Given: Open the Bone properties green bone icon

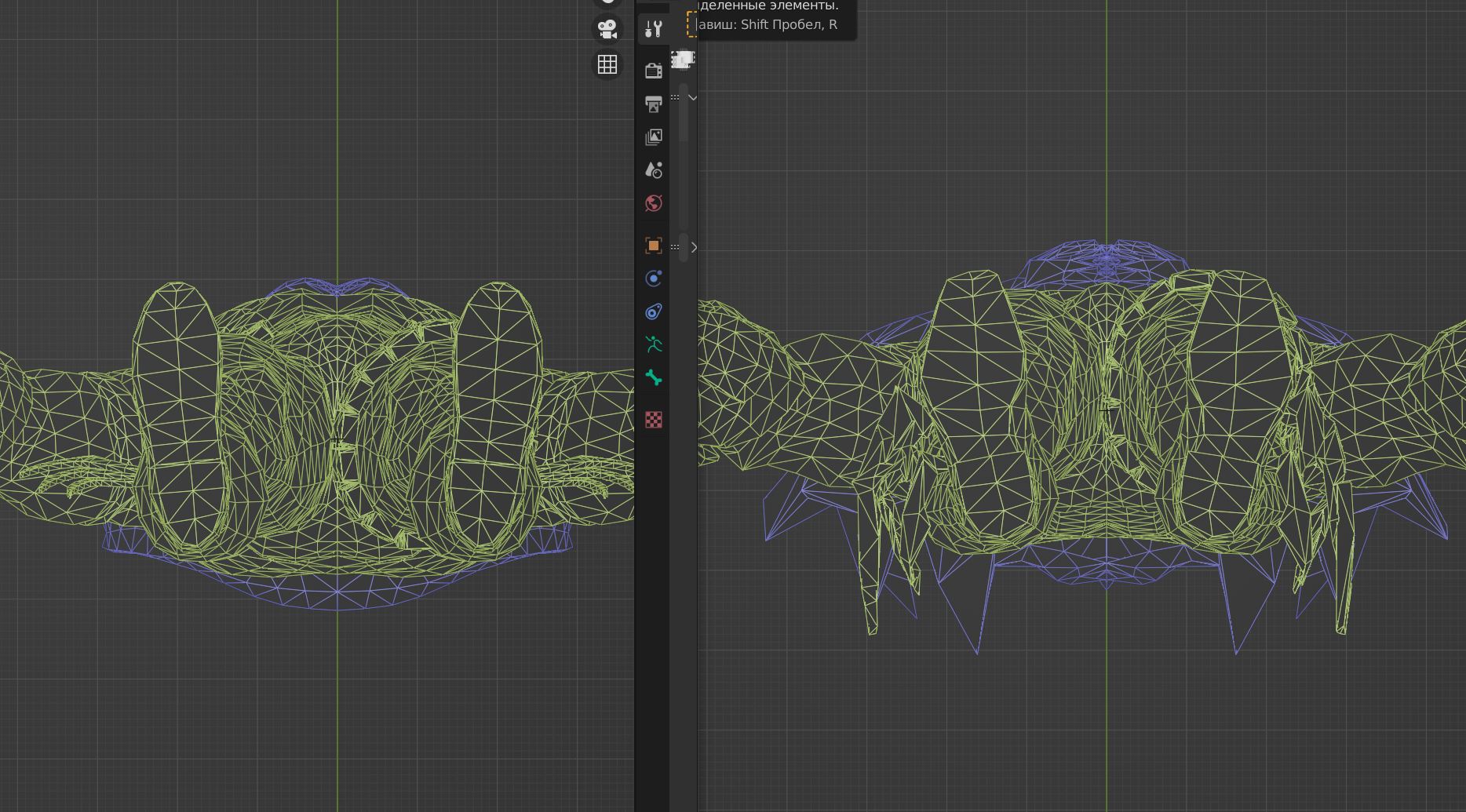Looking at the screenshot, I should coord(653,378).
